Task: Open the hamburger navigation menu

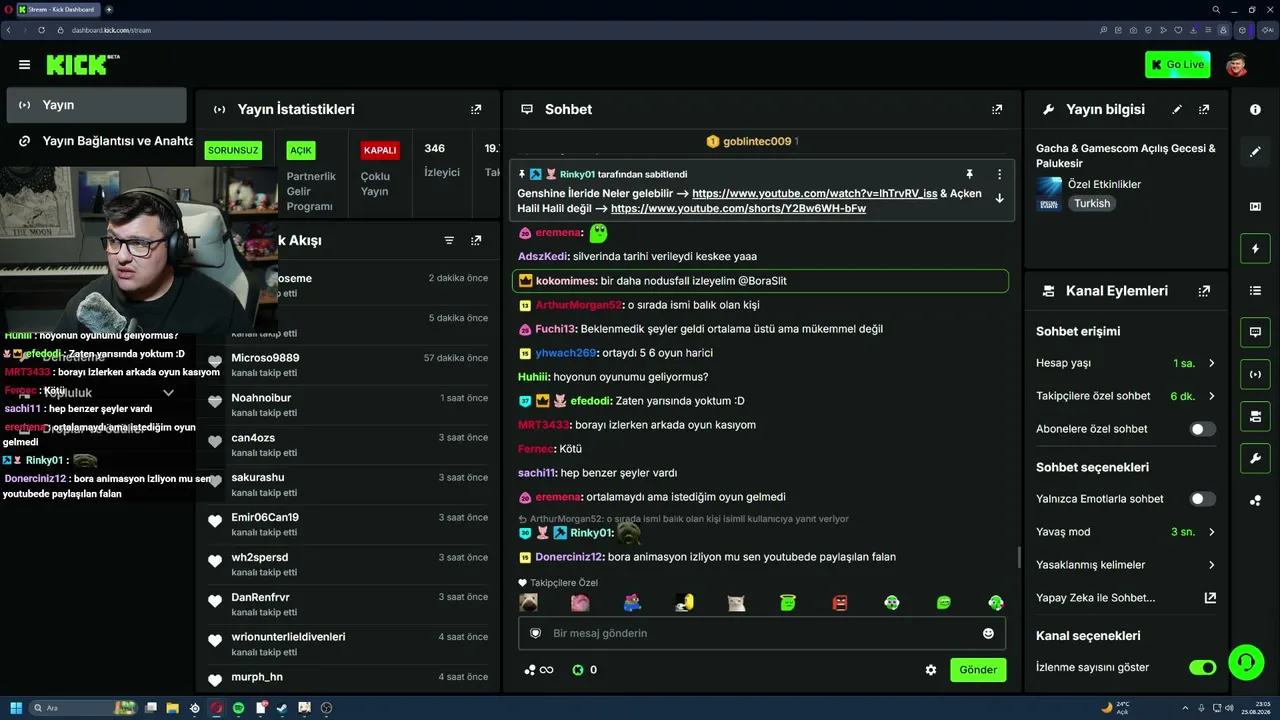Action: tap(24, 65)
